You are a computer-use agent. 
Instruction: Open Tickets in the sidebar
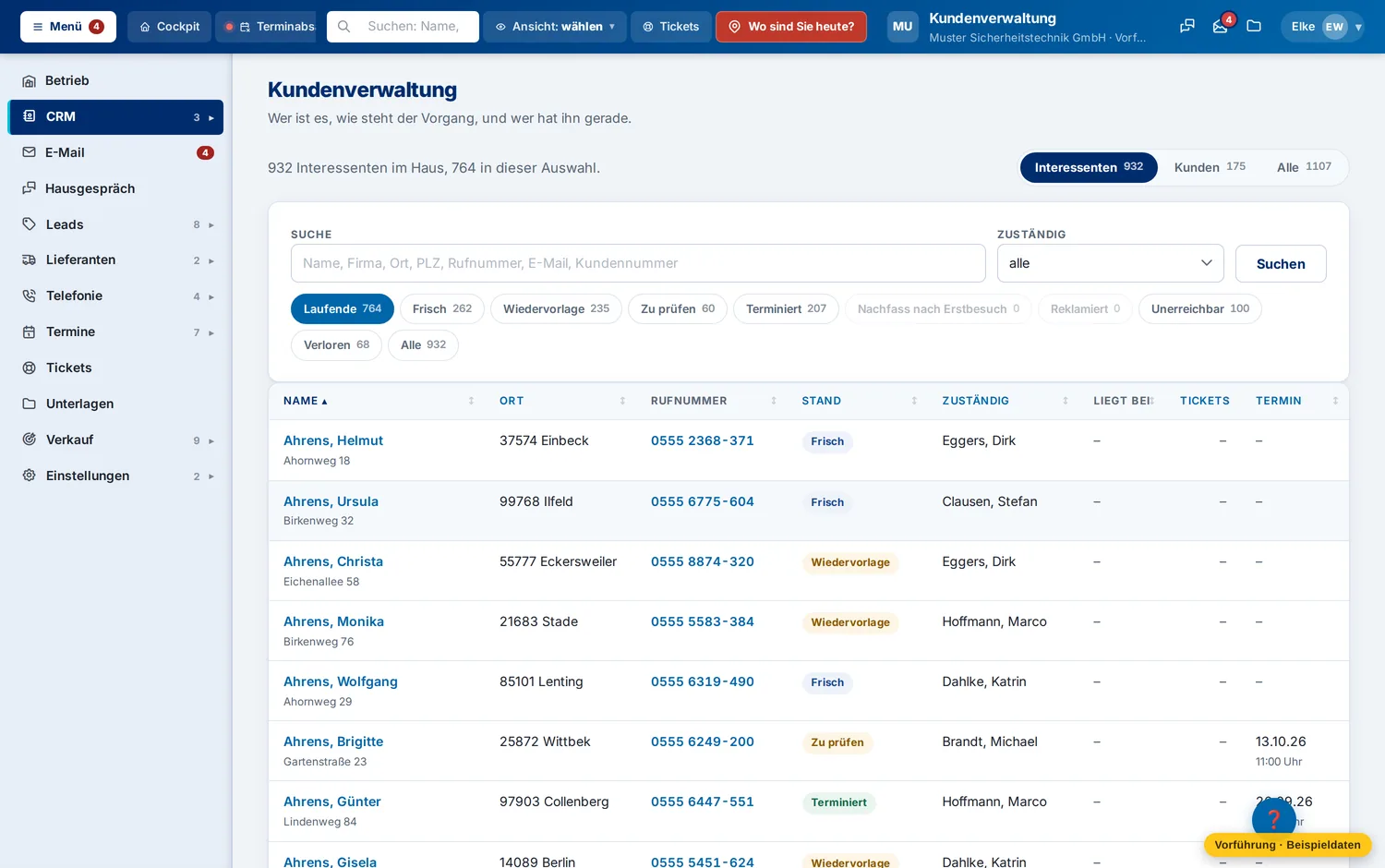pos(115,368)
